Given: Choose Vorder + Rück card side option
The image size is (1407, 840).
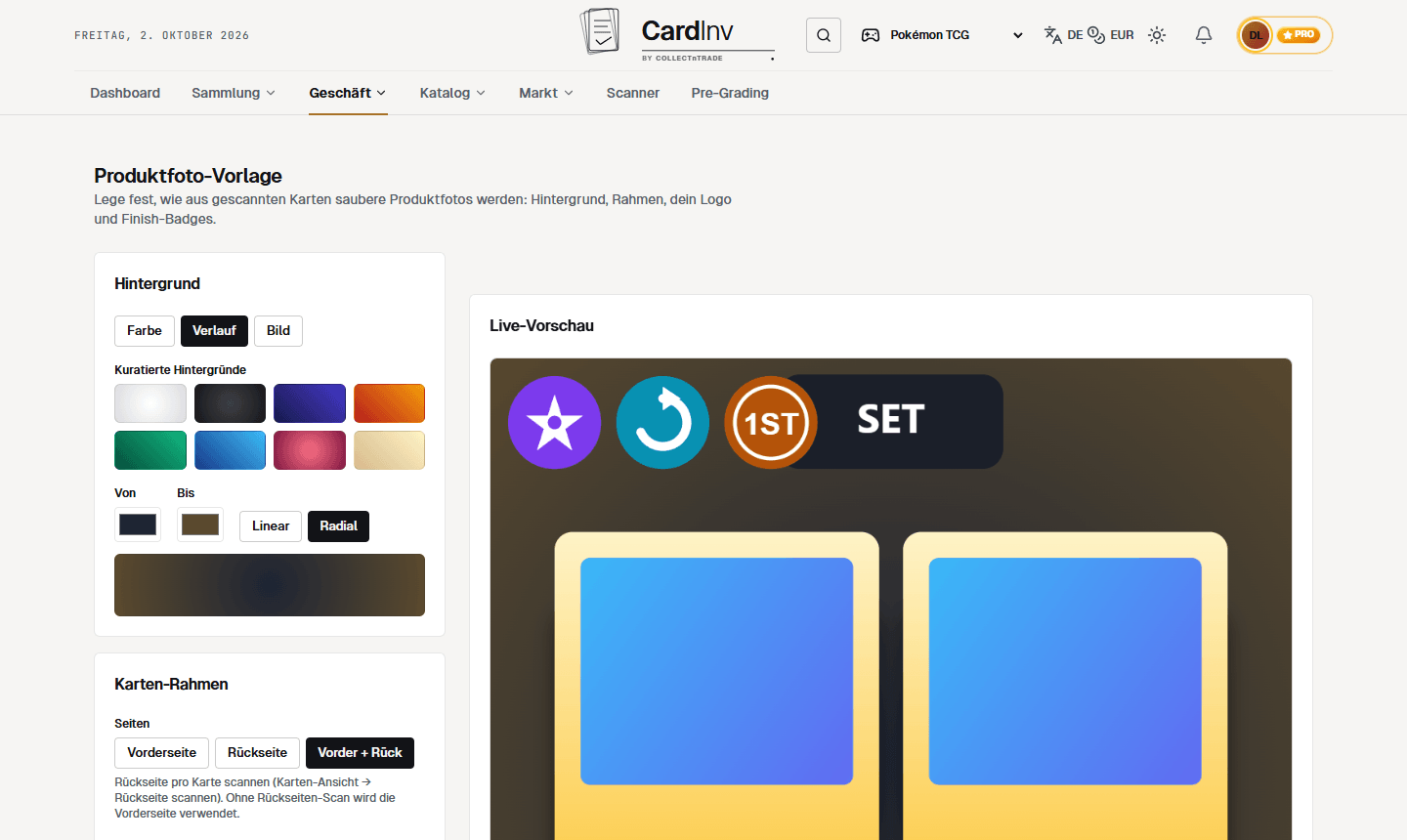Looking at the screenshot, I should pyautogui.click(x=360, y=753).
